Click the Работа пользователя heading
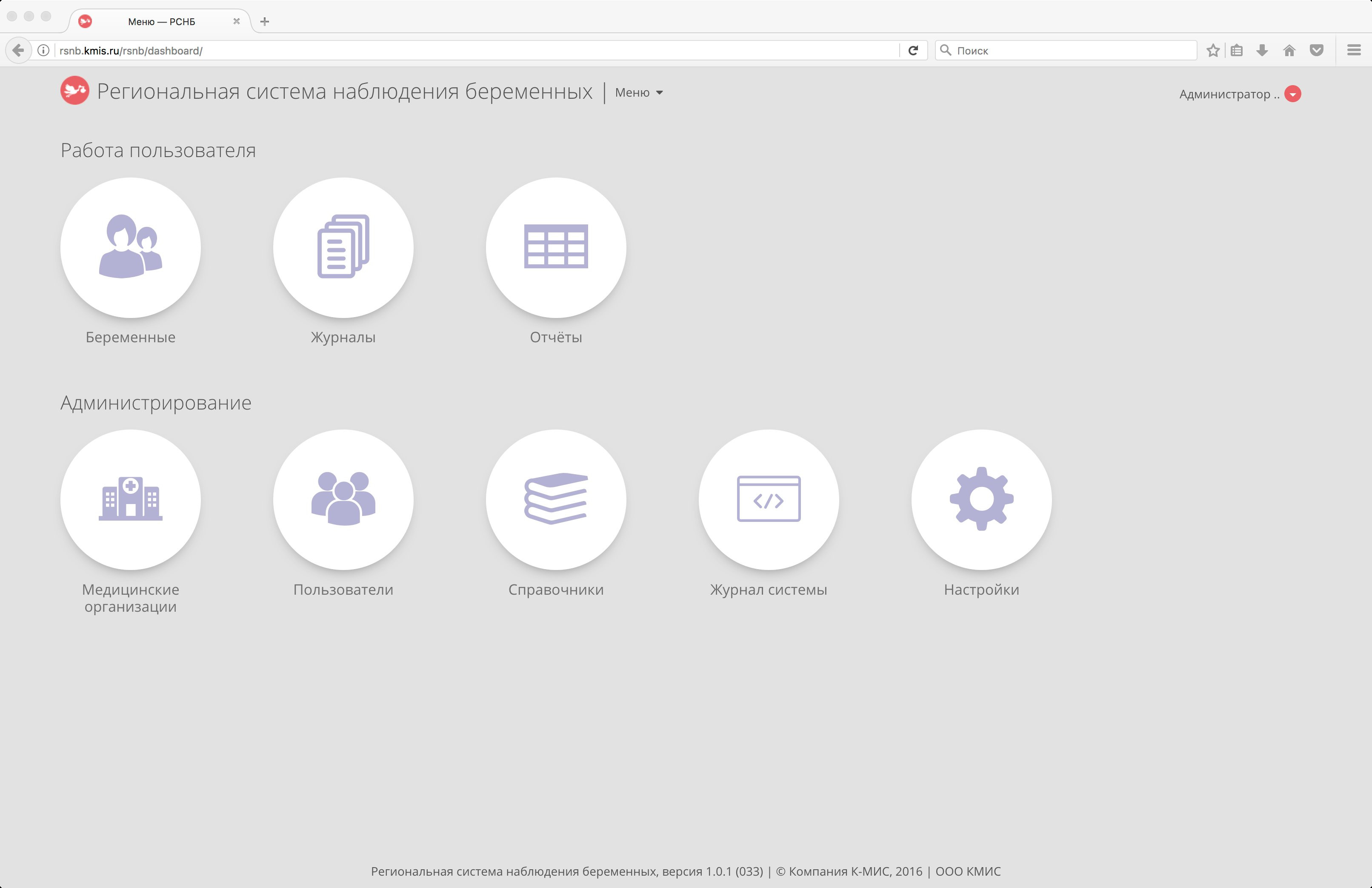This screenshot has width=1372, height=888. (x=158, y=151)
